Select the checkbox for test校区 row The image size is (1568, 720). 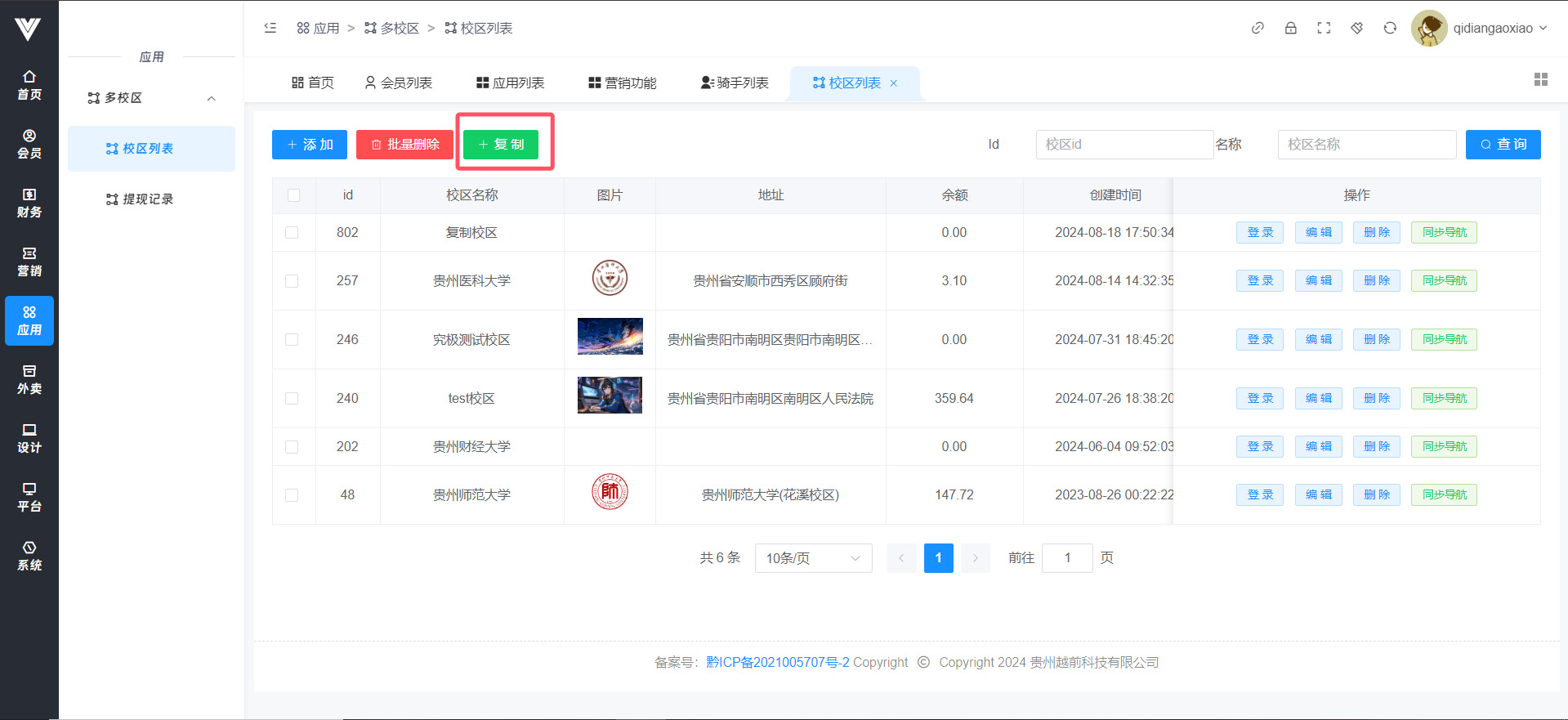[x=292, y=399]
